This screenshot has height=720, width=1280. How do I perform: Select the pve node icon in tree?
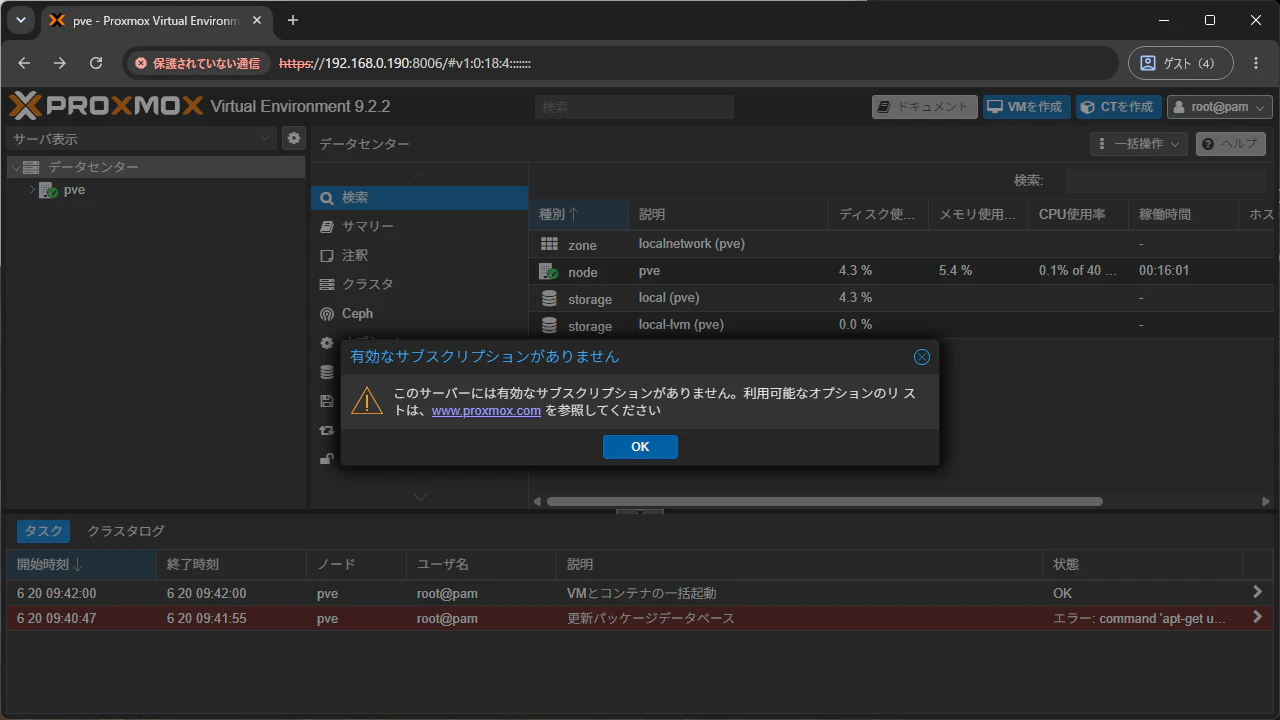[48, 190]
